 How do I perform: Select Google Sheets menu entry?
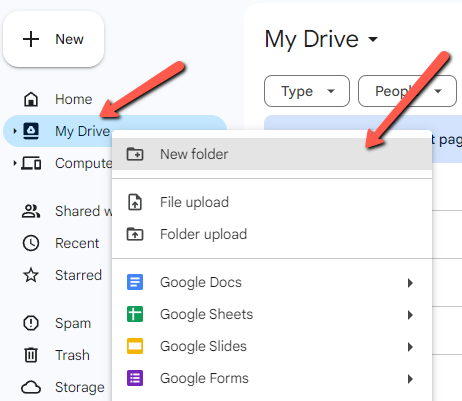pos(272,314)
